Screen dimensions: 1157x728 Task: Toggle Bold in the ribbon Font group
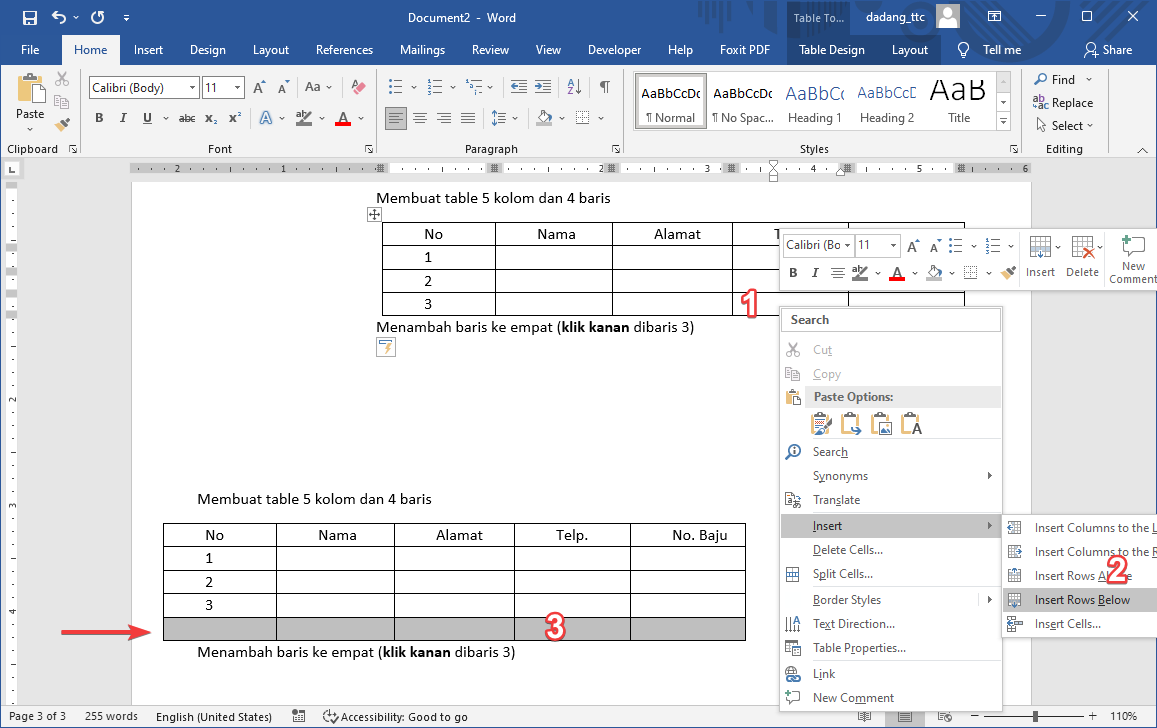[99, 118]
